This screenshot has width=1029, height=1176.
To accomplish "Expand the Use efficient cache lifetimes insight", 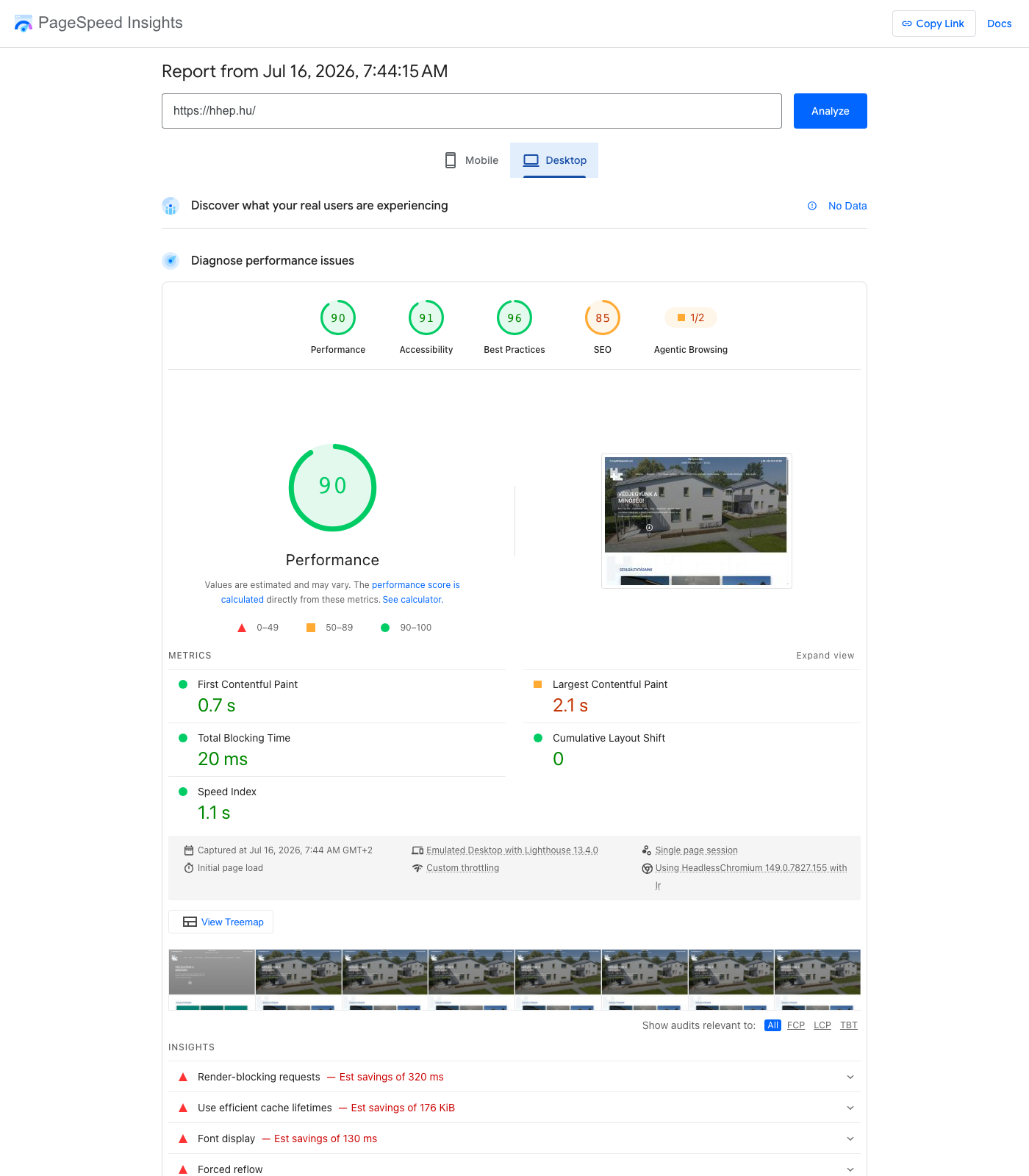I will [514, 1108].
